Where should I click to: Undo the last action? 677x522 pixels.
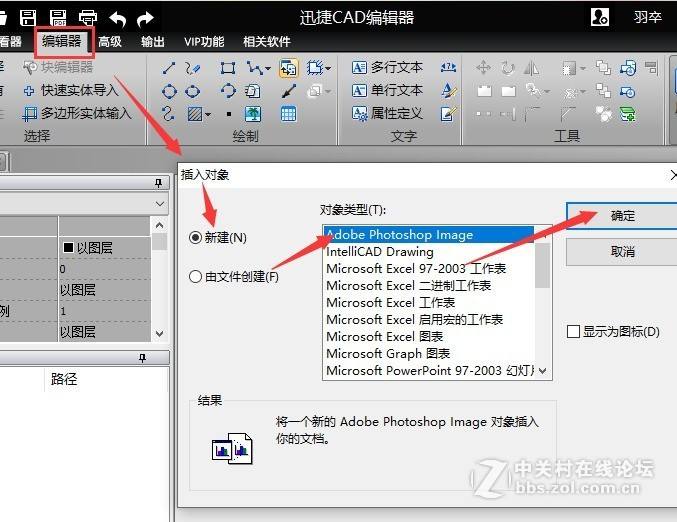117,19
